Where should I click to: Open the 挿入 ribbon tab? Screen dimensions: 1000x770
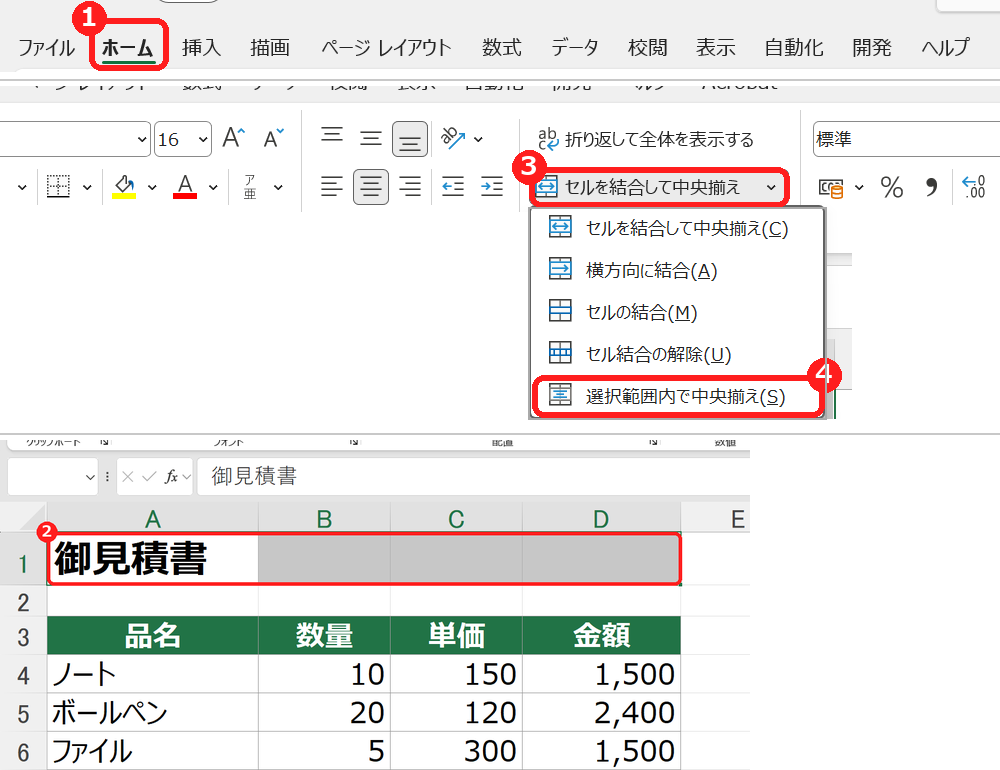point(202,48)
